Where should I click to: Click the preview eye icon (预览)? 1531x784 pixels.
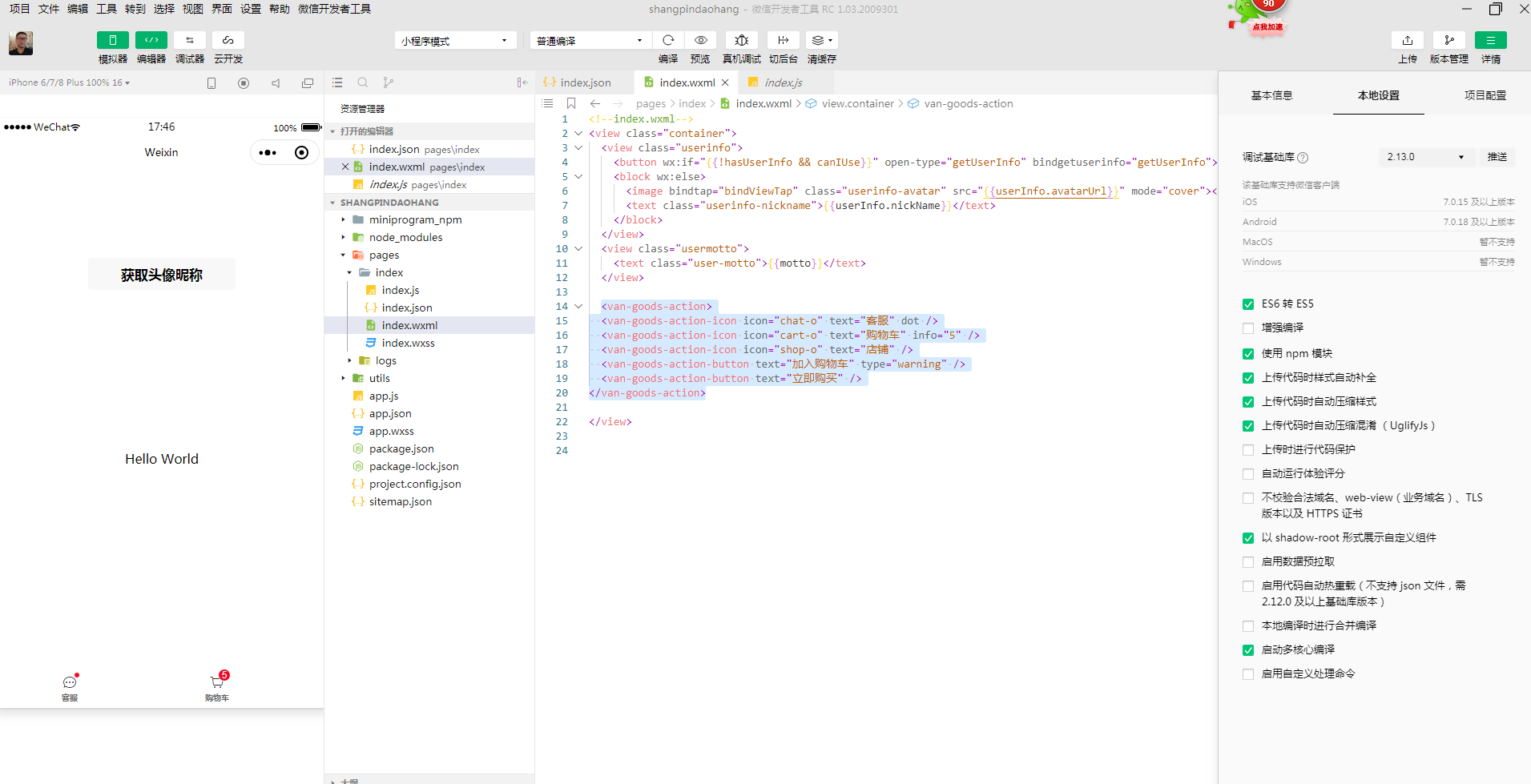point(700,40)
